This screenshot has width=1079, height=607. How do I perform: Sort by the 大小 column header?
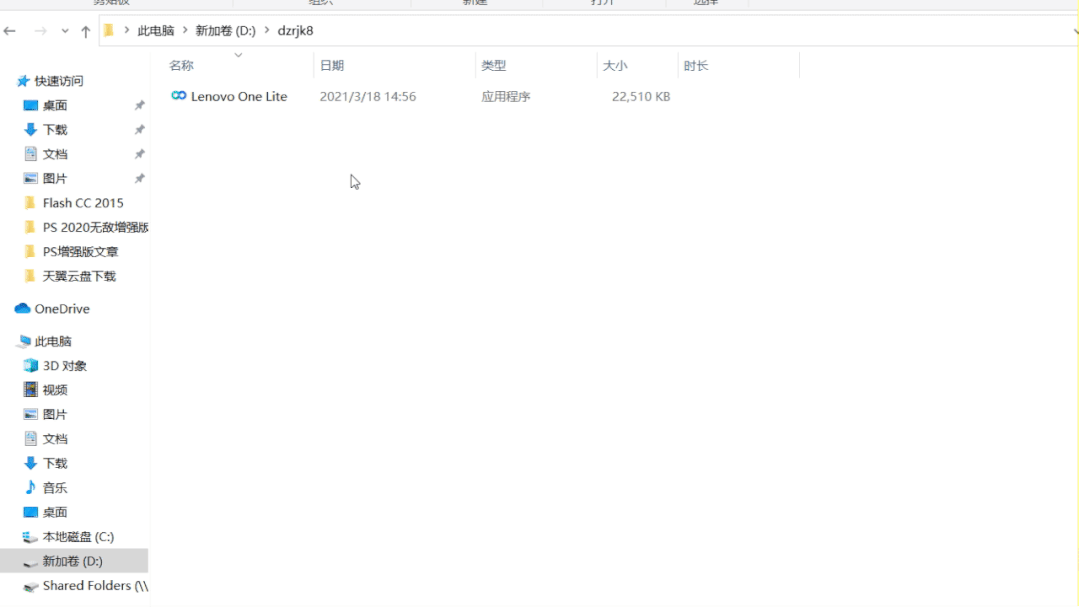(x=615, y=65)
